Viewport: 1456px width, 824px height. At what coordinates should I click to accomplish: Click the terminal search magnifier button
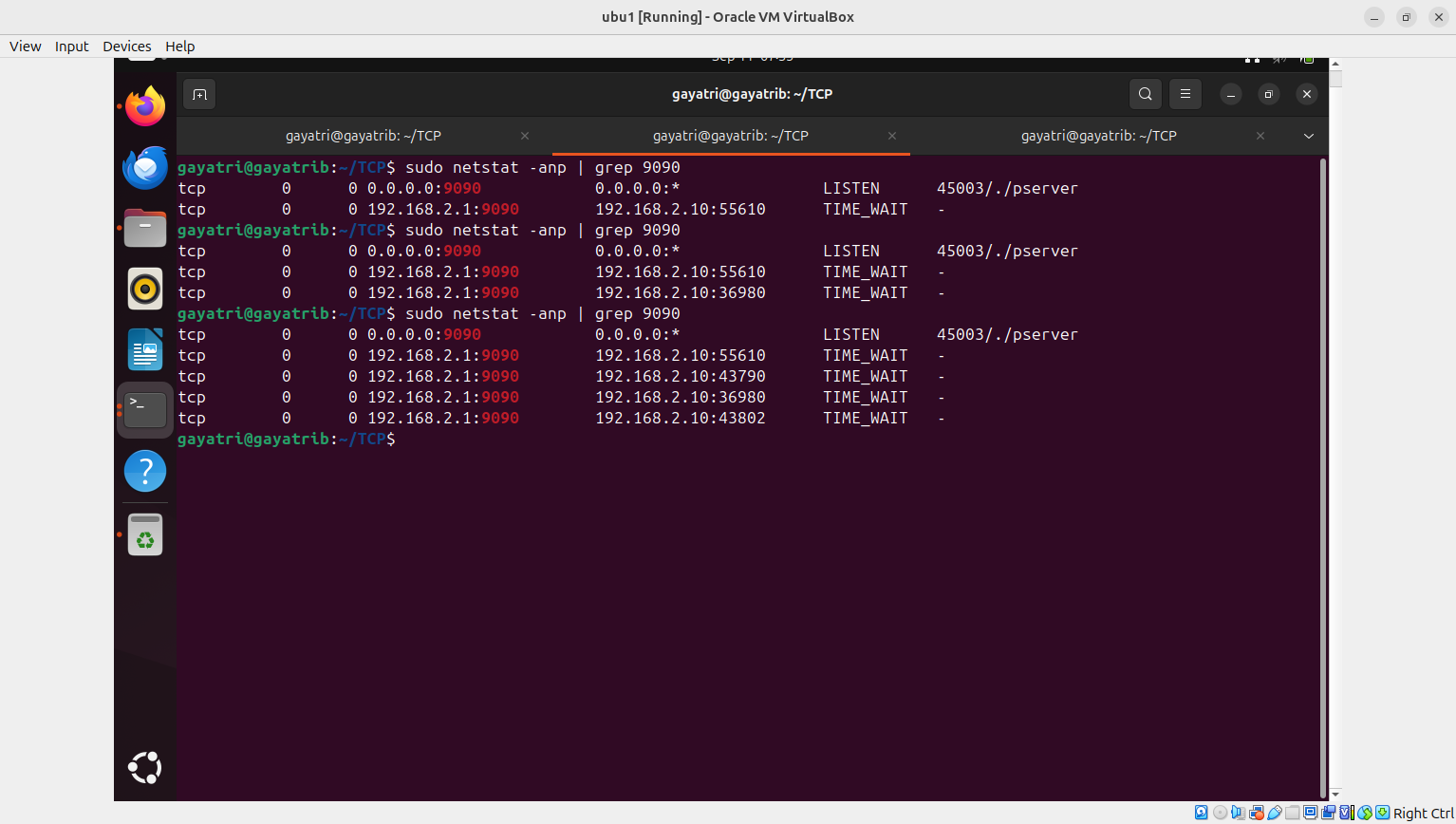[x=1146, y=94]
